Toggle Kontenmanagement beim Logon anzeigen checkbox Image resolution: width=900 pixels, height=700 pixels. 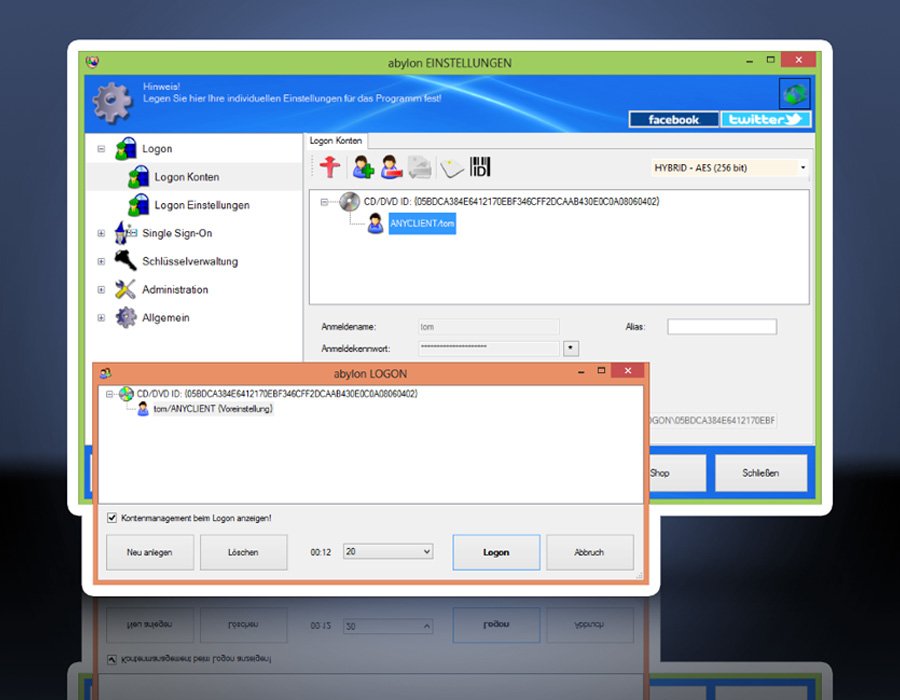click(112, 518)
